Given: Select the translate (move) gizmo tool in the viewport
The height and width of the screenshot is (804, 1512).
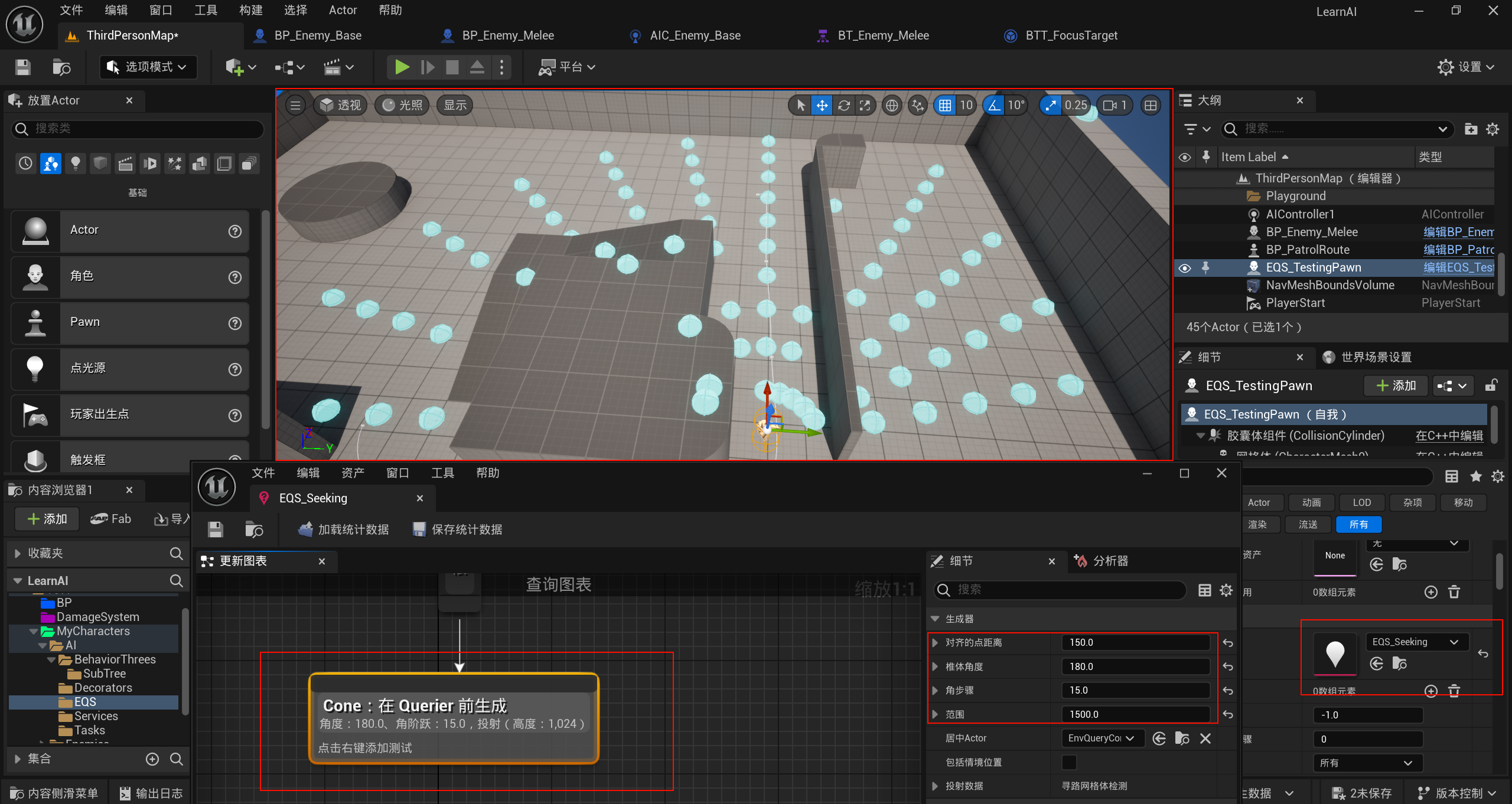Looking at the screenshot, I should pos(822,106).
